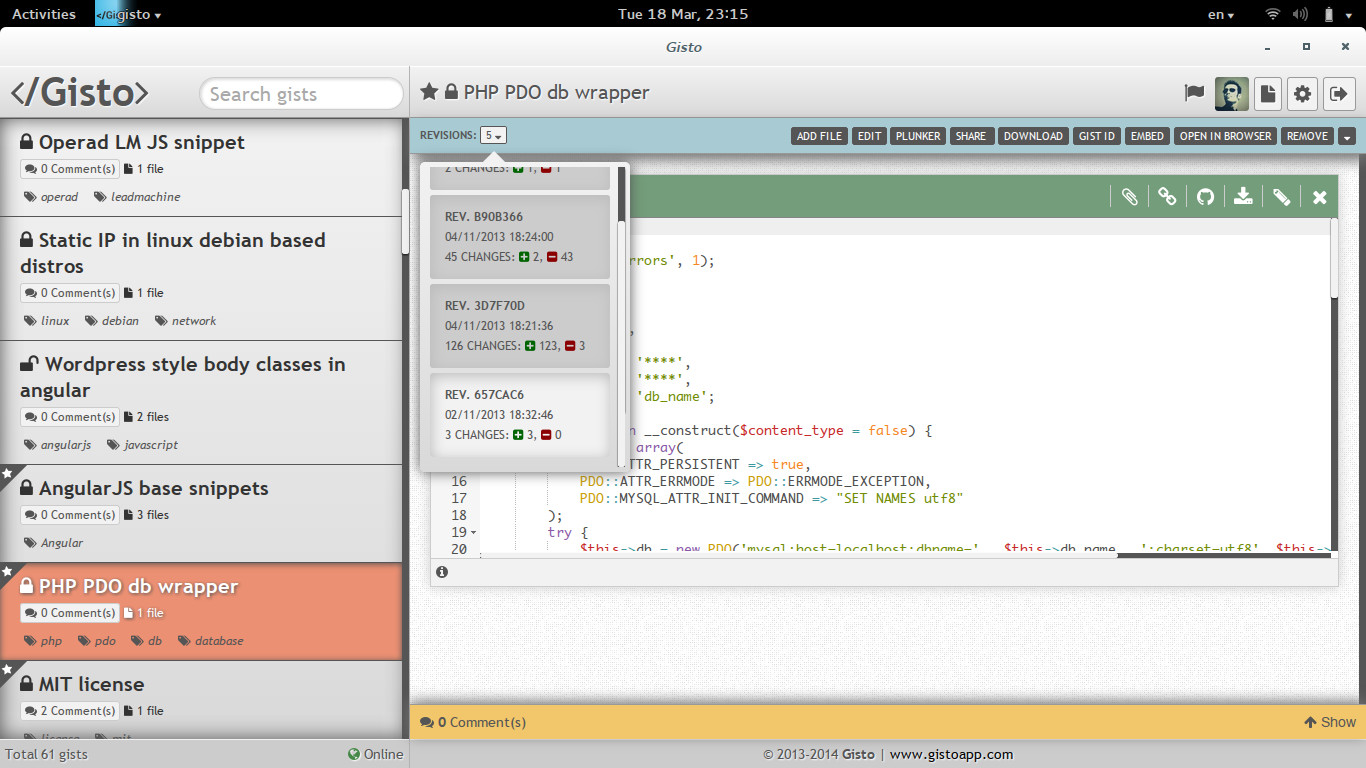1366x768 pixels.
Task: Click the volume icon in system tray
Action: (x=1301, y=14)
